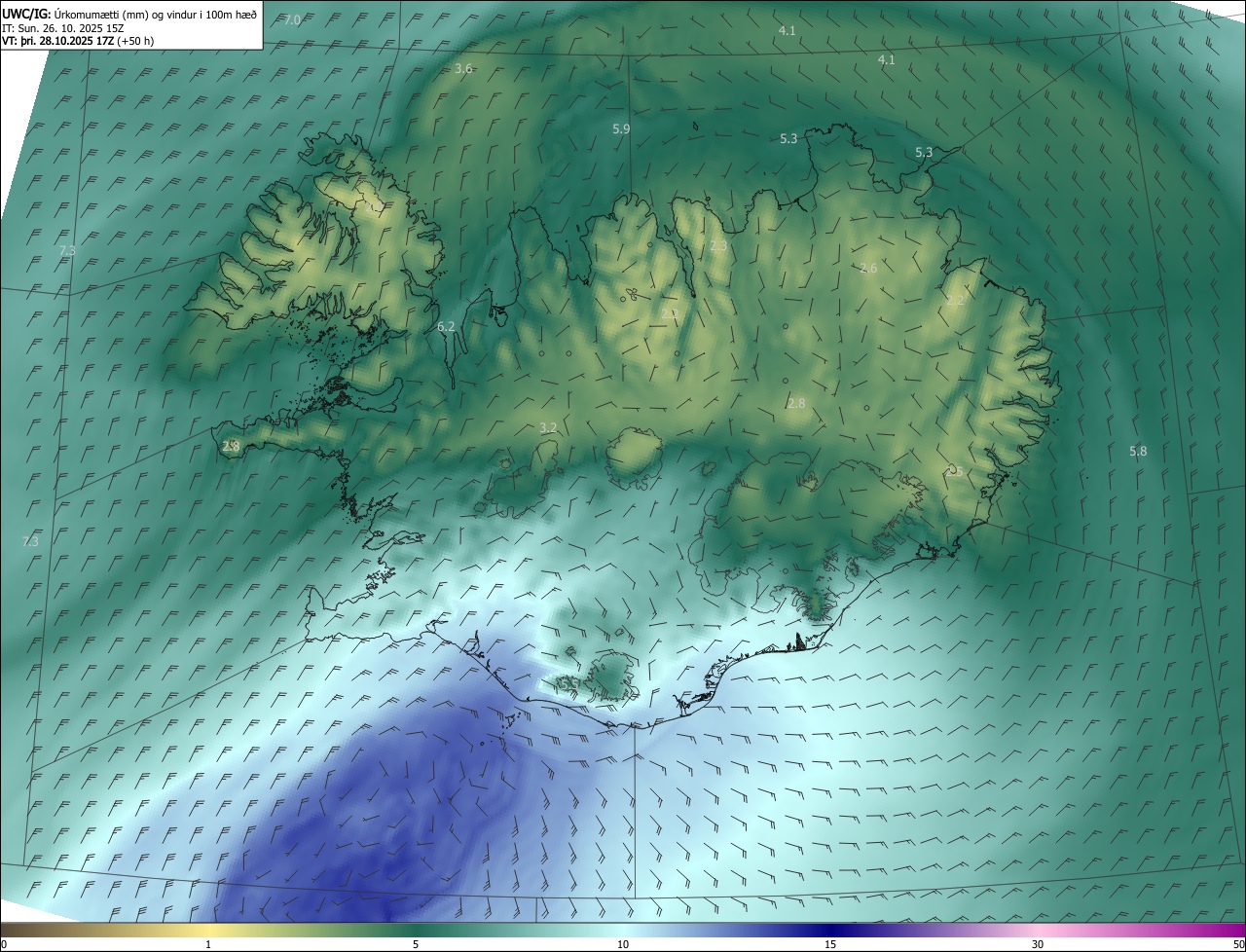The width and height of the screenshot is (1246, 952).
Task: Pick the brown band between 0 and 1
Action: [104, 931]
